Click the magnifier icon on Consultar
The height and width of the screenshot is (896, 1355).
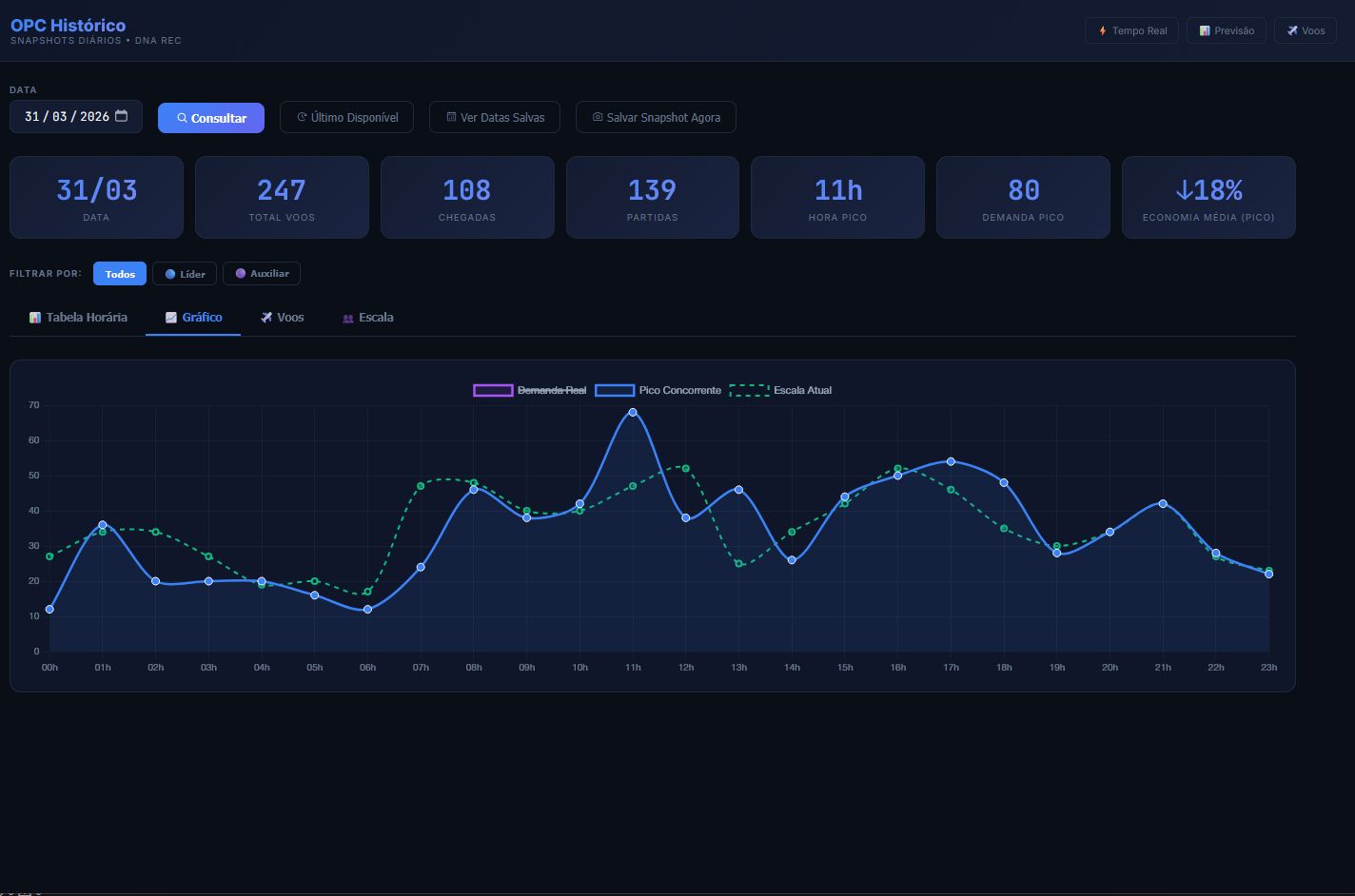[182, 118]
